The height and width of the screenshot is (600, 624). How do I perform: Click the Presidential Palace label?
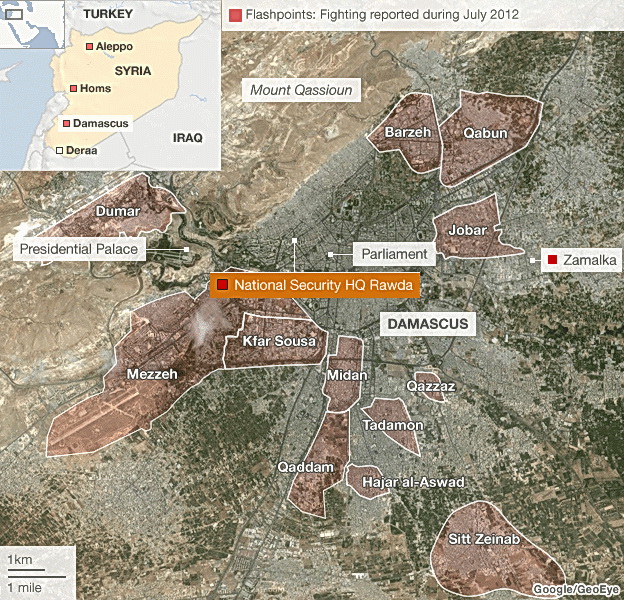point(82,248)
